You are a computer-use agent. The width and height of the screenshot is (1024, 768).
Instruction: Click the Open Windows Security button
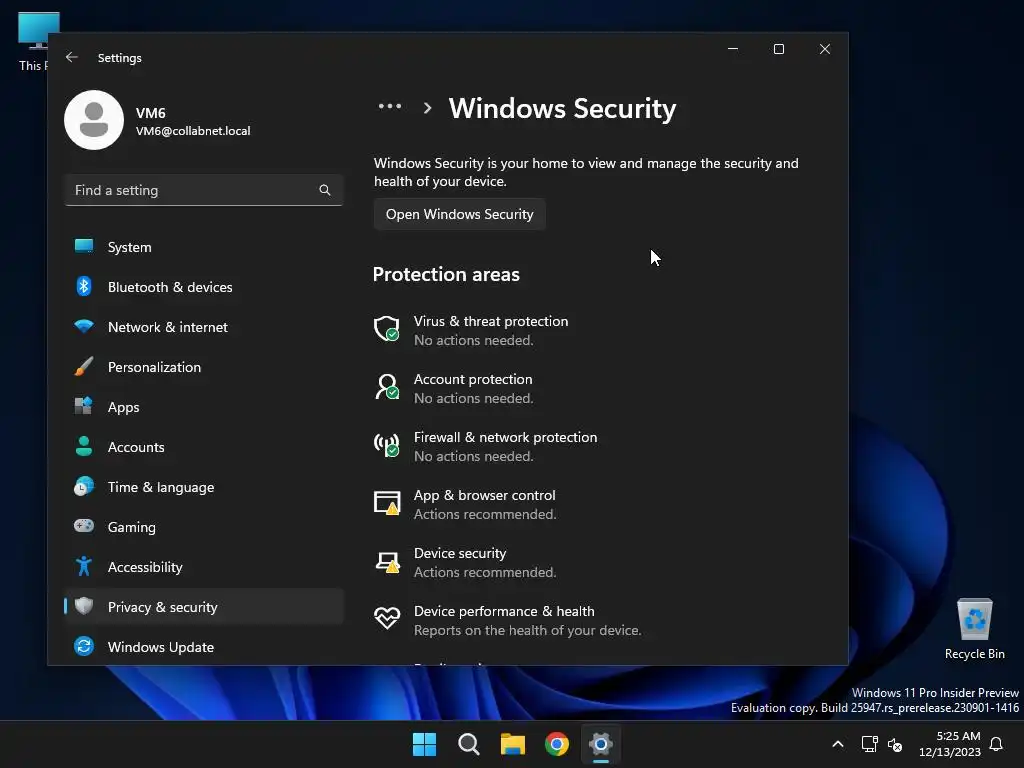tap(460, 214)
